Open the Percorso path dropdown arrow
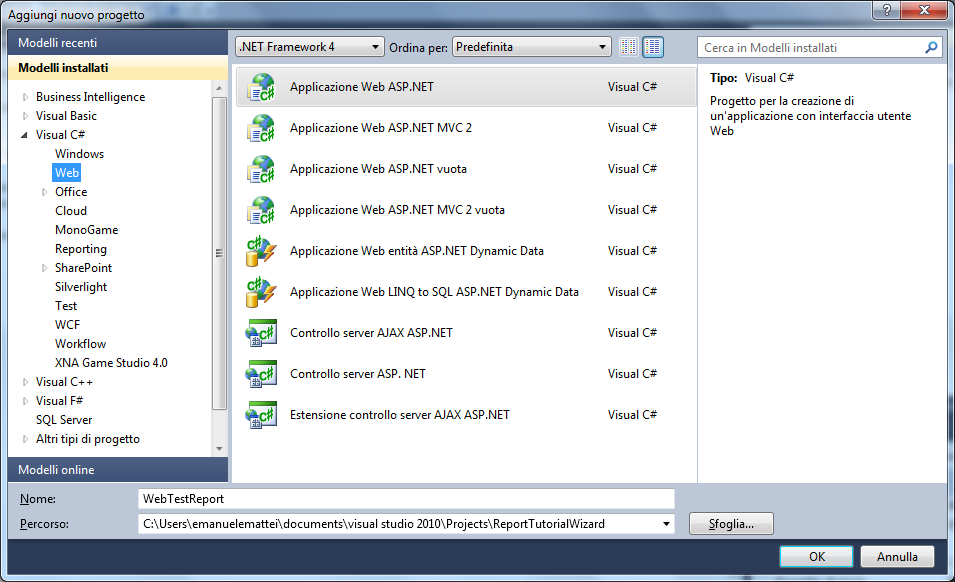Image resolution: width=955 pixels, height=582 pixels. 666,524
